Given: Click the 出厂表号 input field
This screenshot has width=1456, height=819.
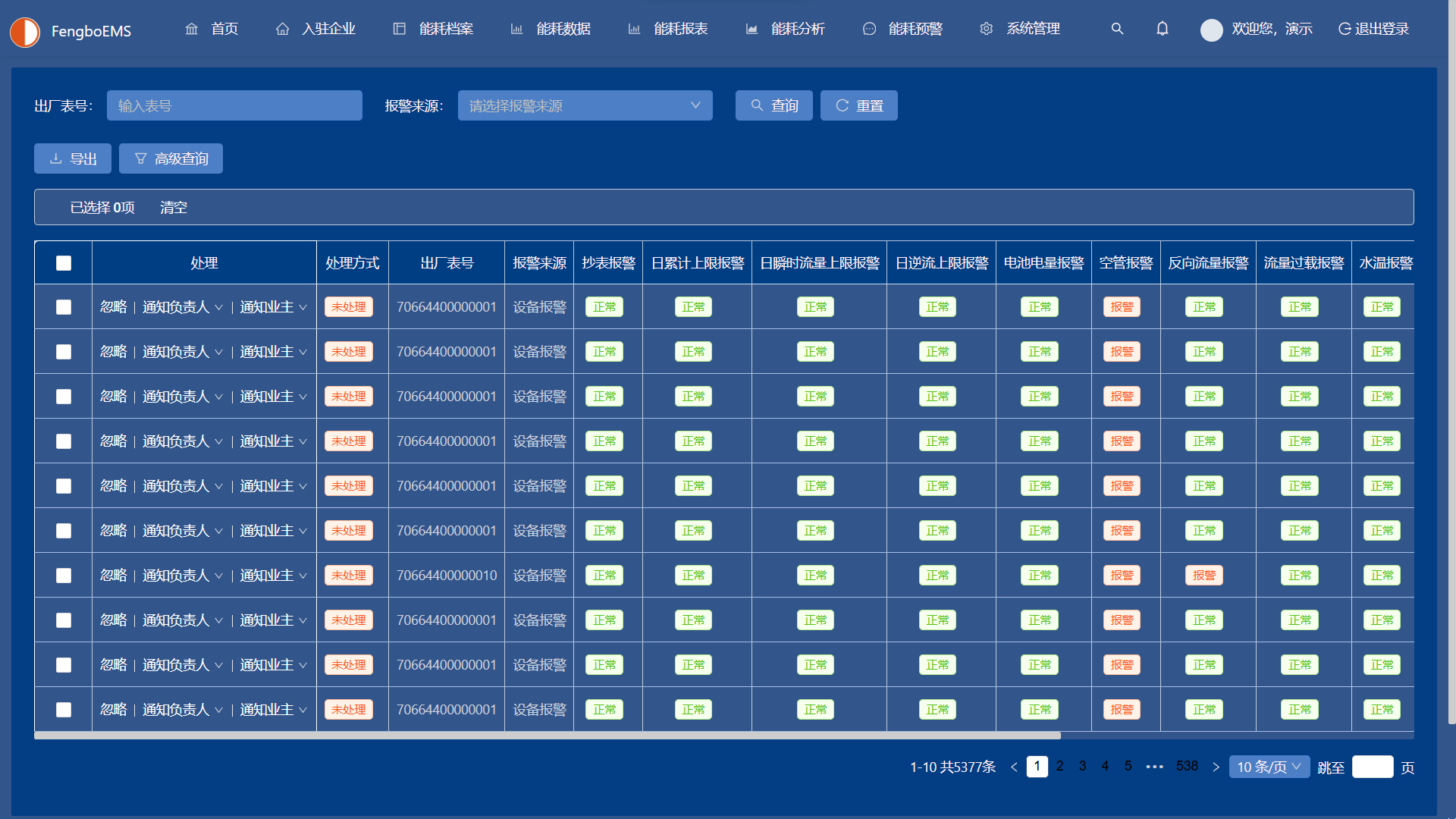Looking at the screenshot, I should (x=234, y=105).
